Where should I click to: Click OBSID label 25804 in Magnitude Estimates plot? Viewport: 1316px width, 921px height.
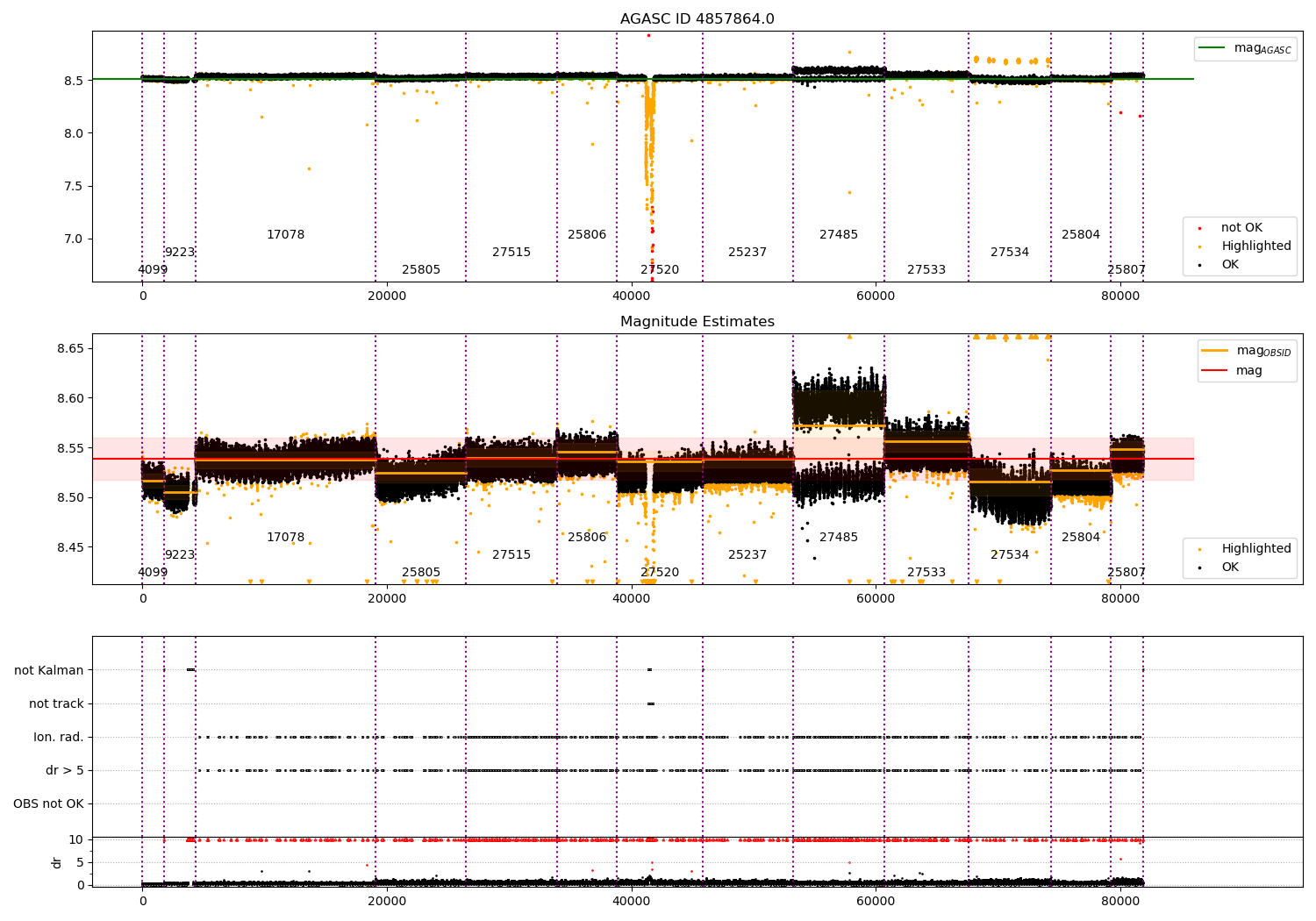pos(1081,538)
